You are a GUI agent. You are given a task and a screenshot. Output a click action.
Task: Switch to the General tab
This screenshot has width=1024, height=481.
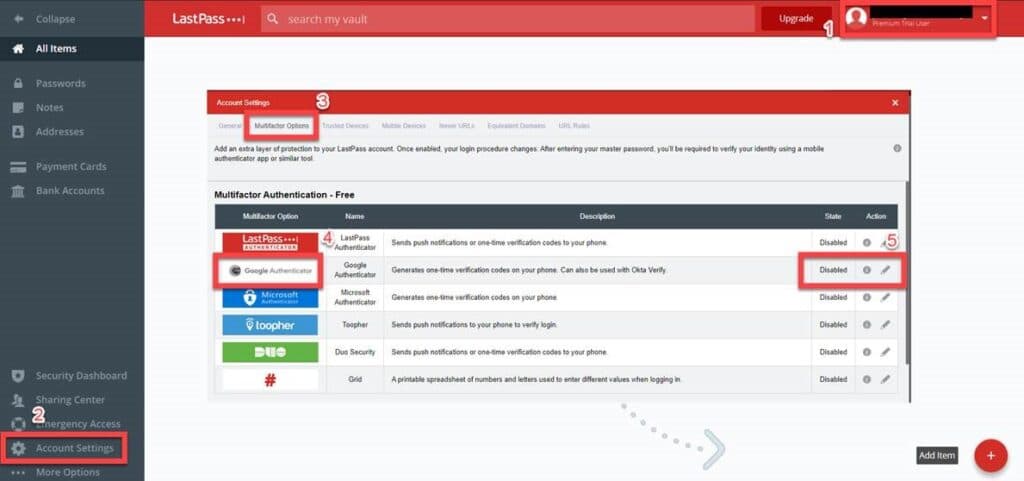coord(230,126)
